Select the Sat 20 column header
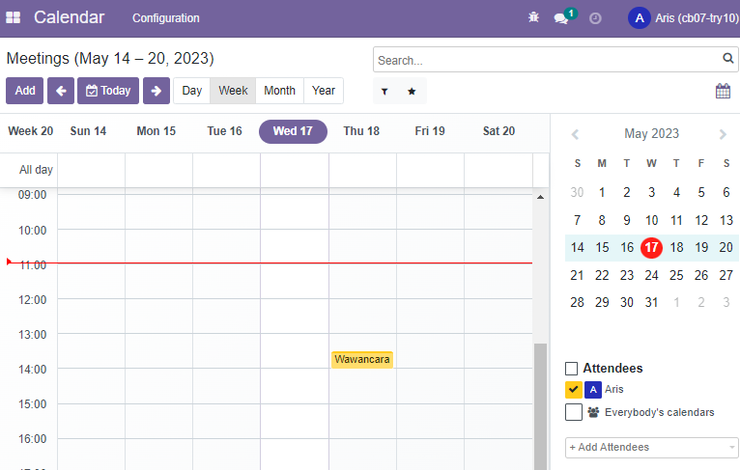 (x=499, y=131)
